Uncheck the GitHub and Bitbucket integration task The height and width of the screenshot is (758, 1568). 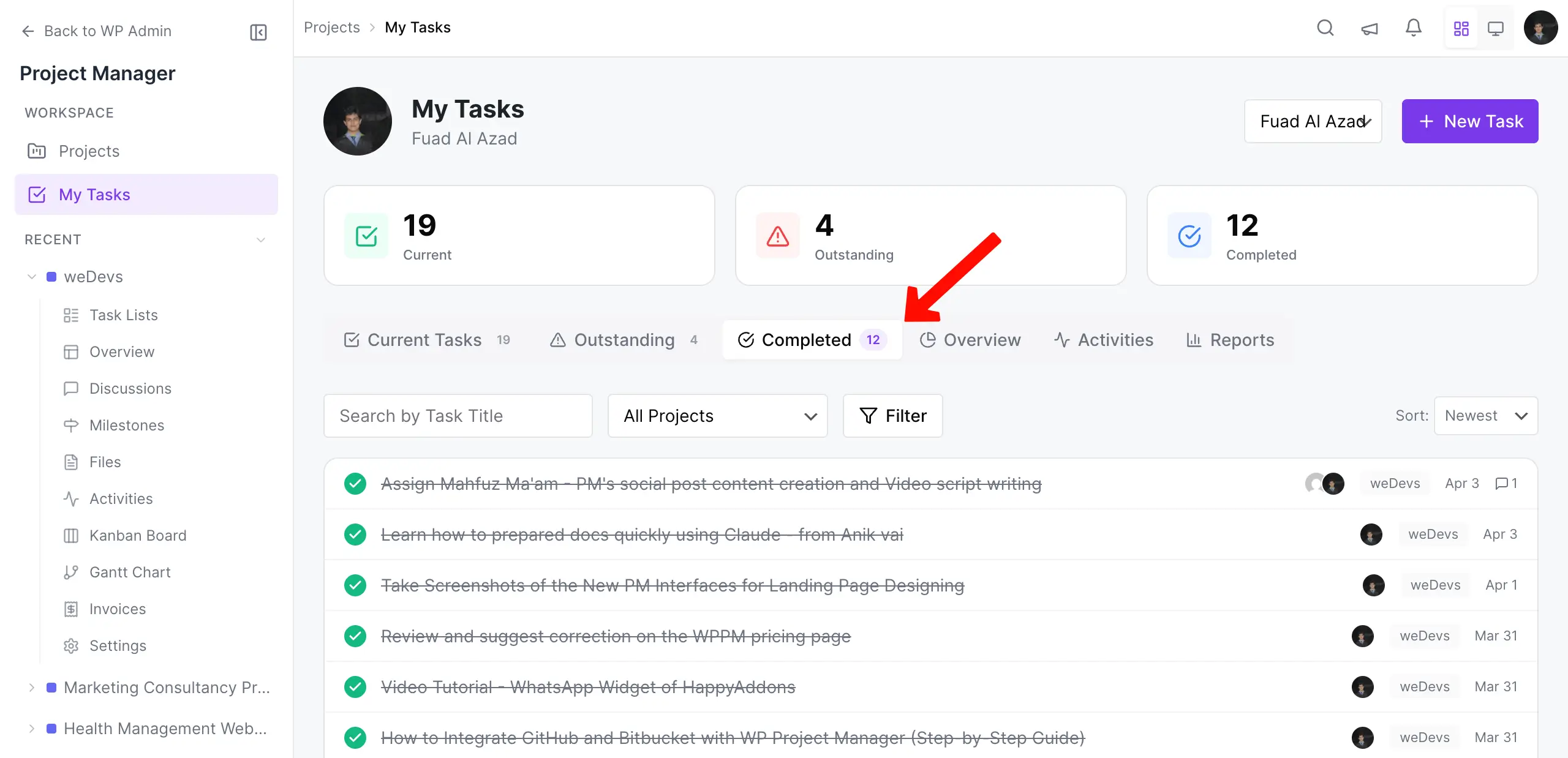pos(355,737)
